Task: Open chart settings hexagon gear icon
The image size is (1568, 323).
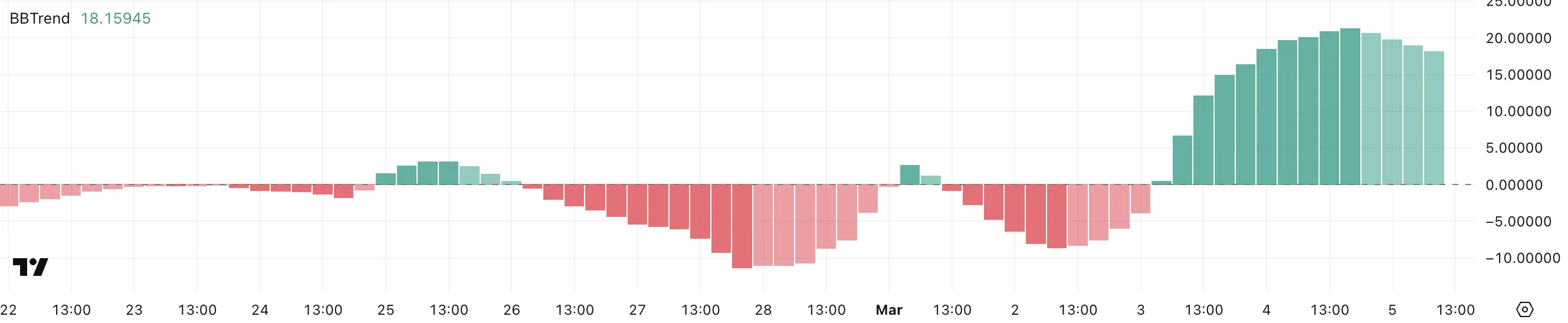Action: (1524, 309)
